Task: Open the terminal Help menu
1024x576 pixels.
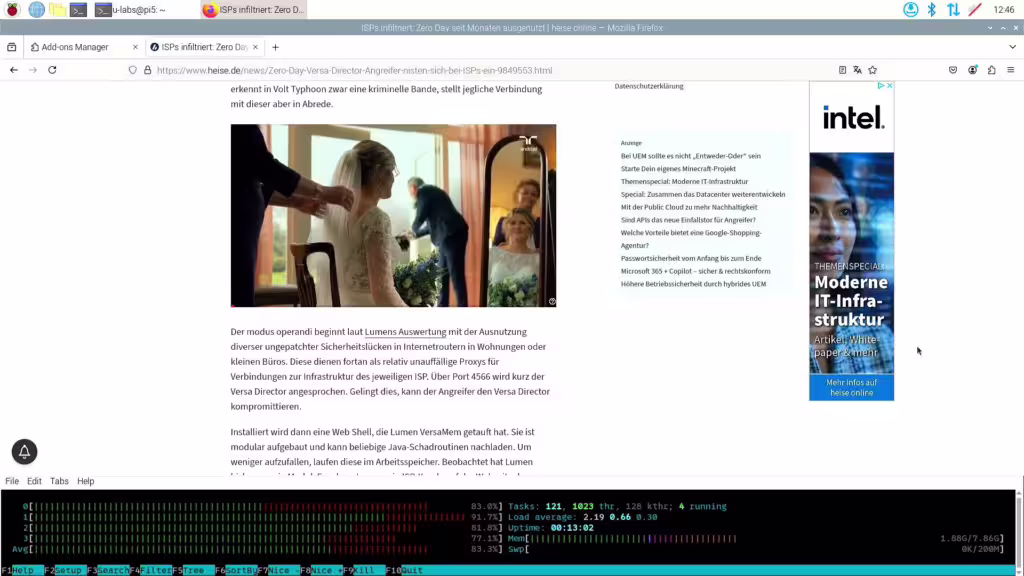Action: [x=86, y=481]
